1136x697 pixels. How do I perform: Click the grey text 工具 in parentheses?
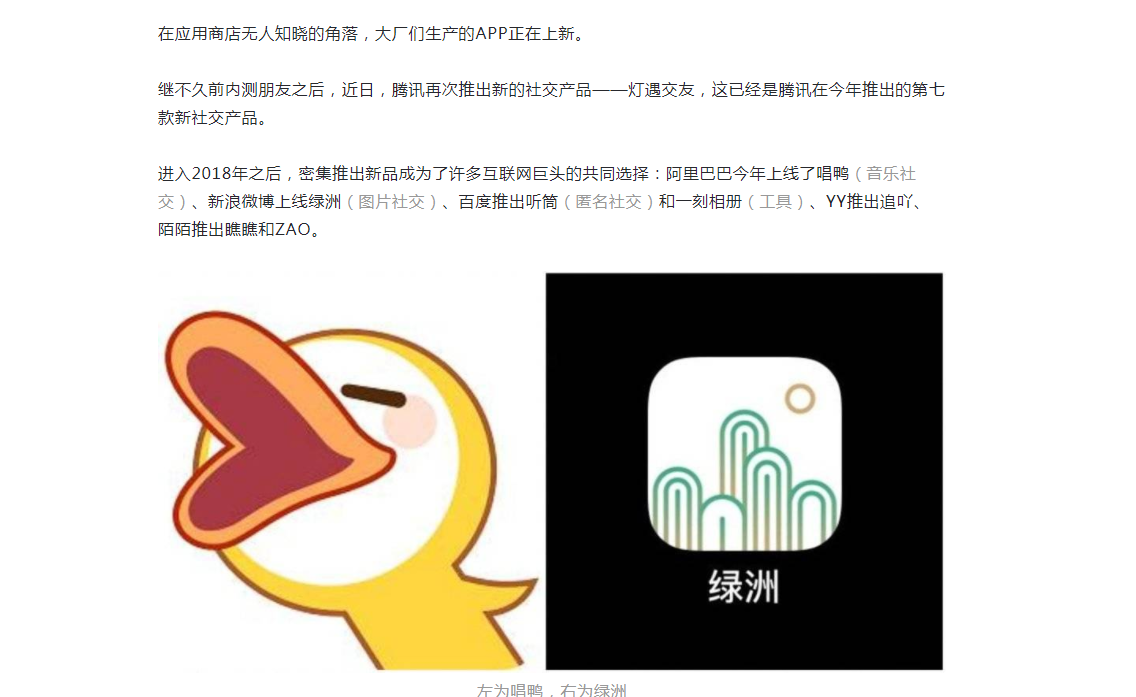pos(775,202)
